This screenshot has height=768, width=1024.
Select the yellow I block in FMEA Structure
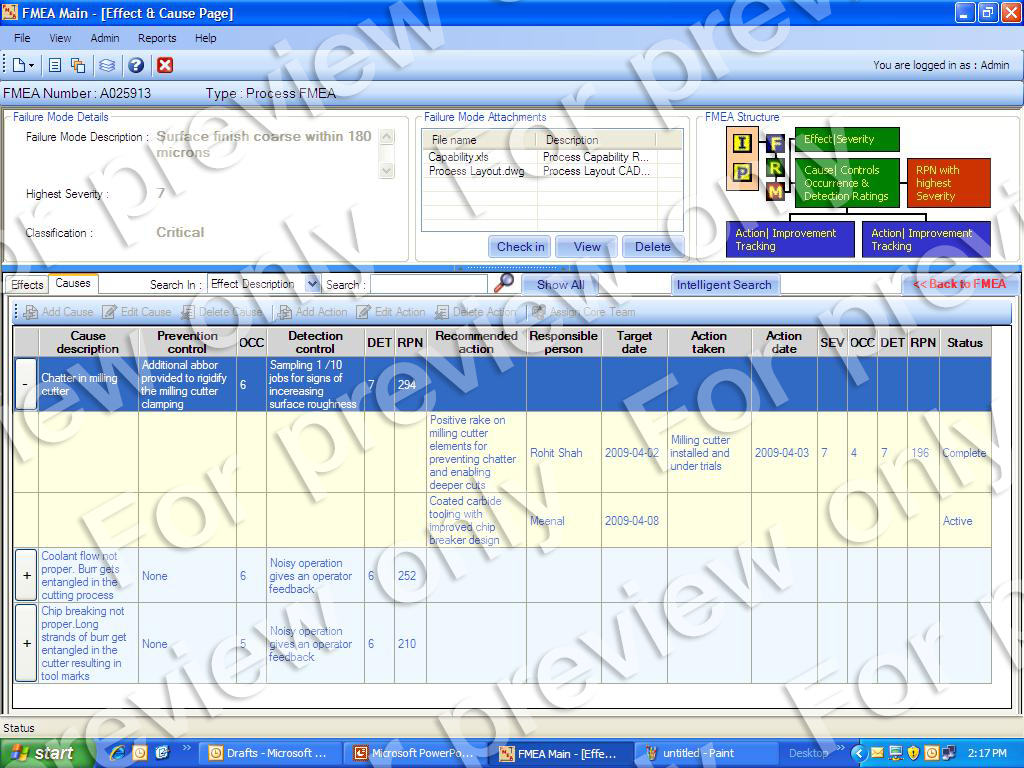point(741,143)
